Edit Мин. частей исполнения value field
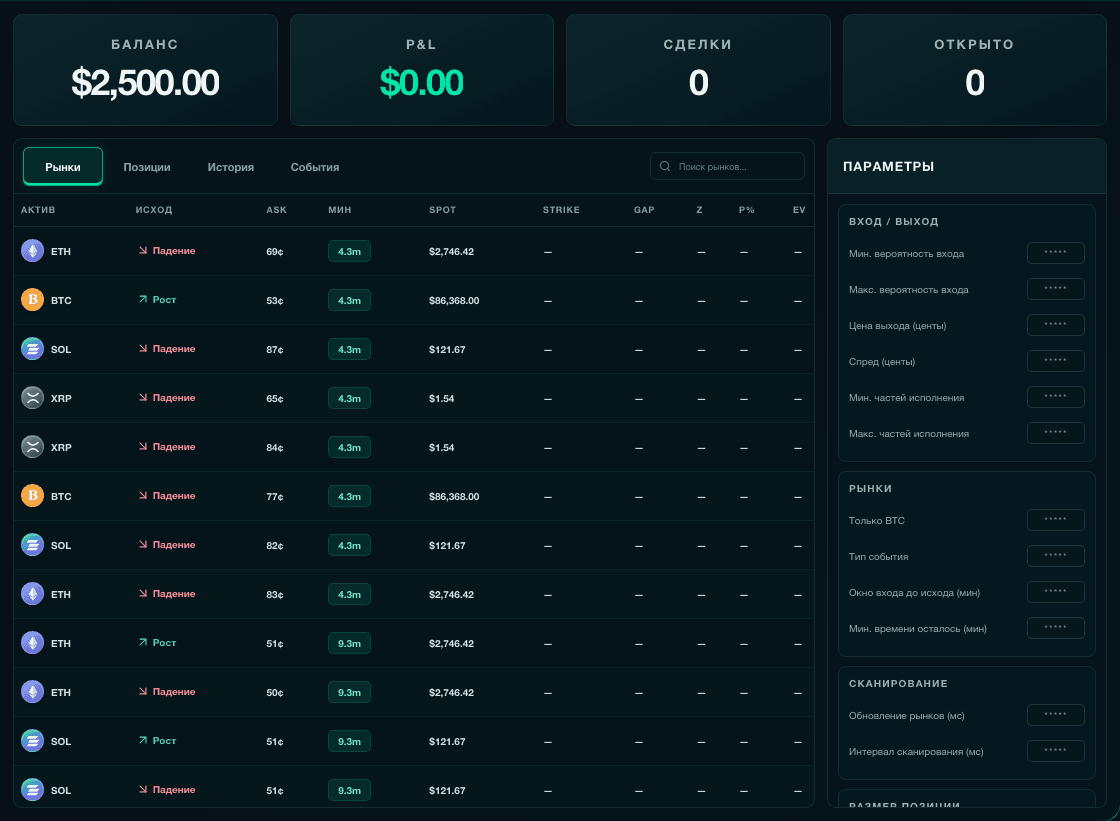 tap(1056, 397)
